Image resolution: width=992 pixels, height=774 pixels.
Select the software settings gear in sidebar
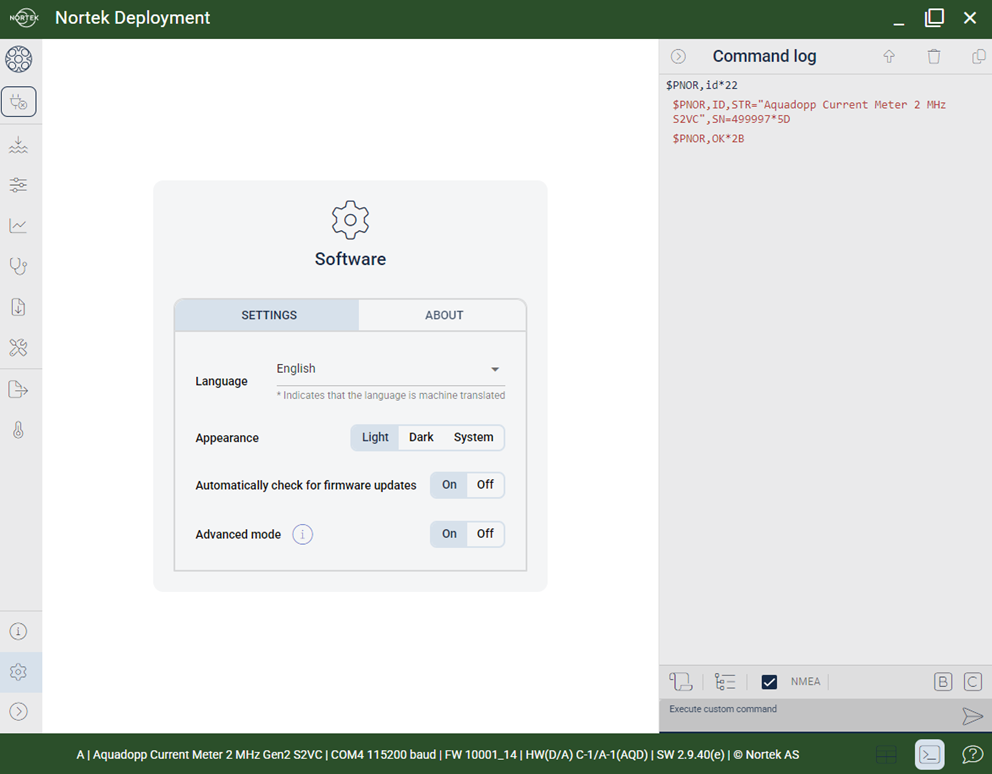(18, 671)
